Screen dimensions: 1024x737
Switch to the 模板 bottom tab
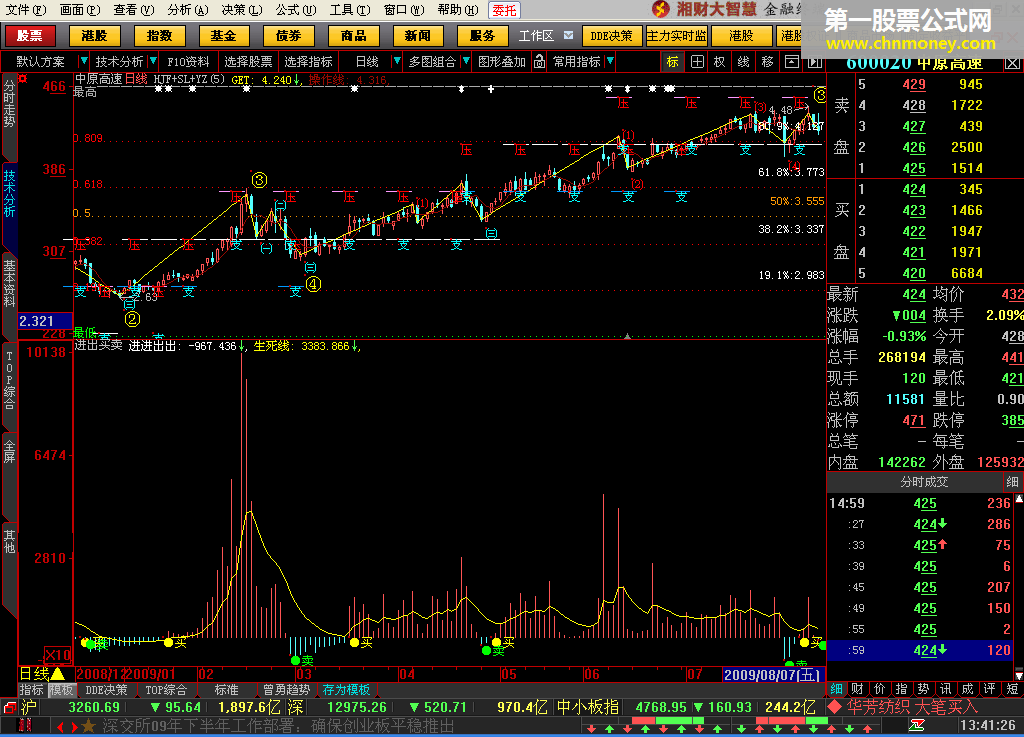(x=61, y=689)
